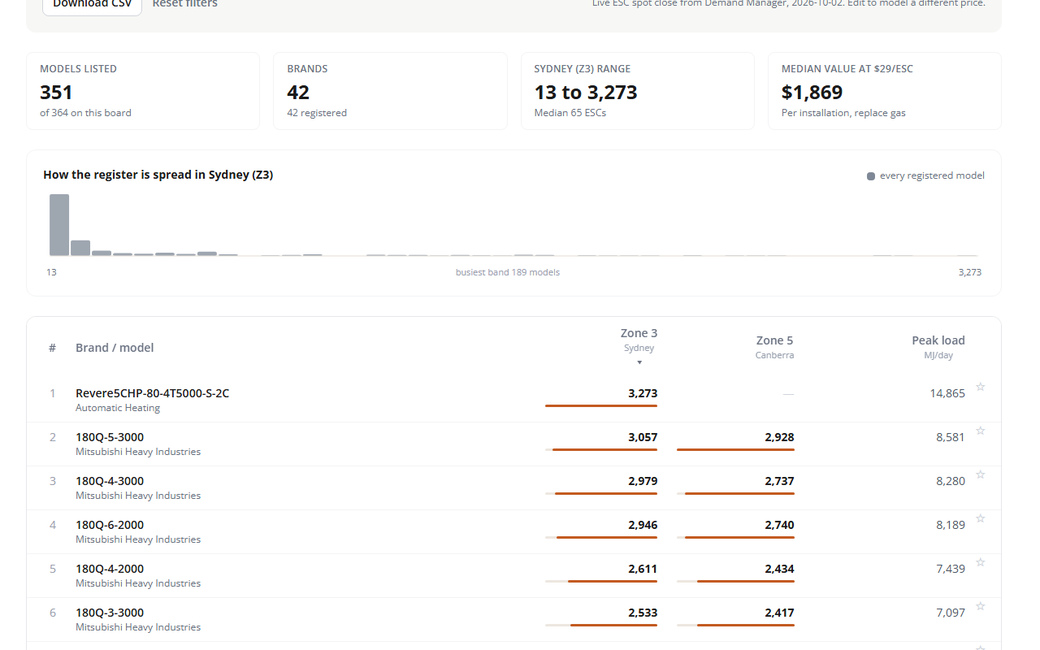The height and width of the screenshot is (650, 1040).
Task: Select the "13 to 3,273" Sydney range value
Action: [586, 92]
